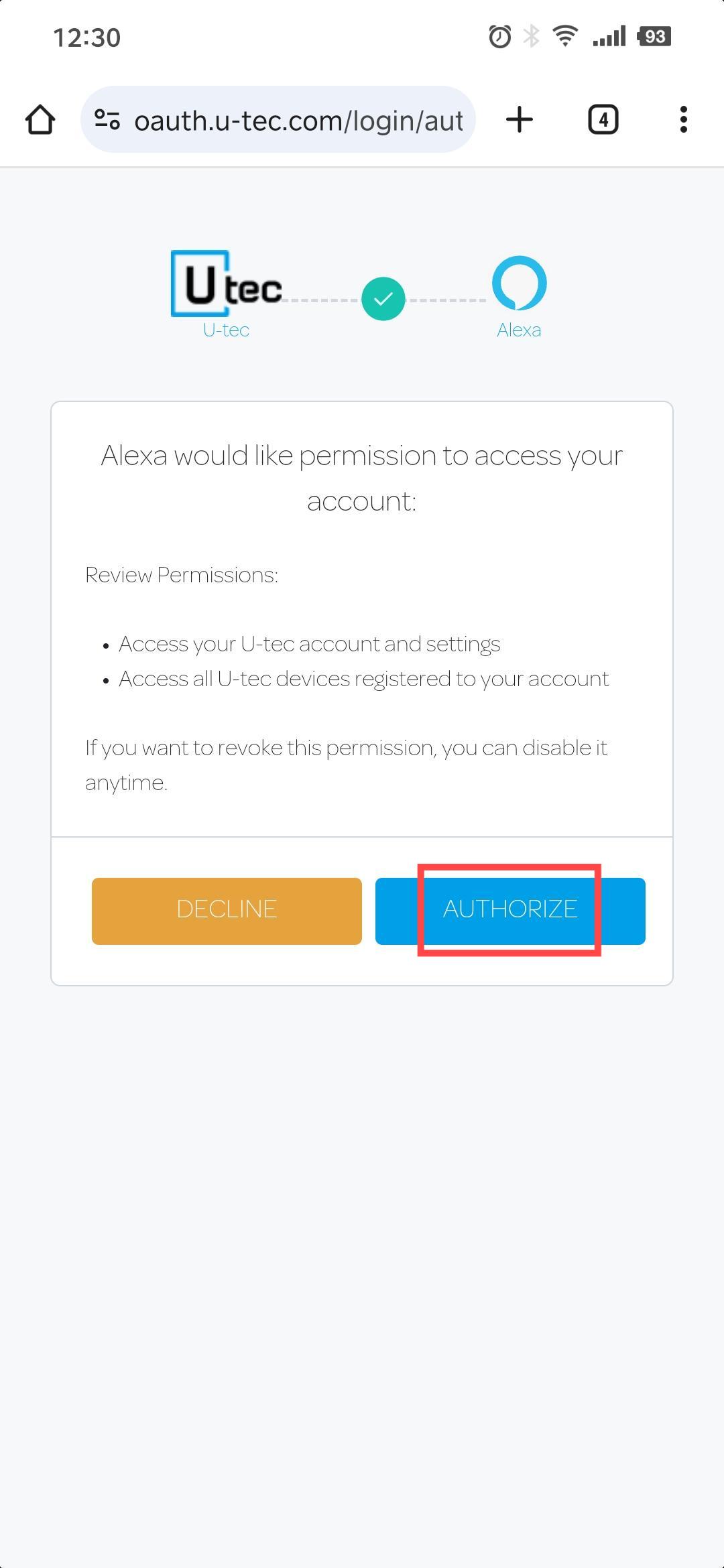Screen dimensions: 724x1568
Task: Tap the green checkmark connection icon
Action: pos(383,299)
